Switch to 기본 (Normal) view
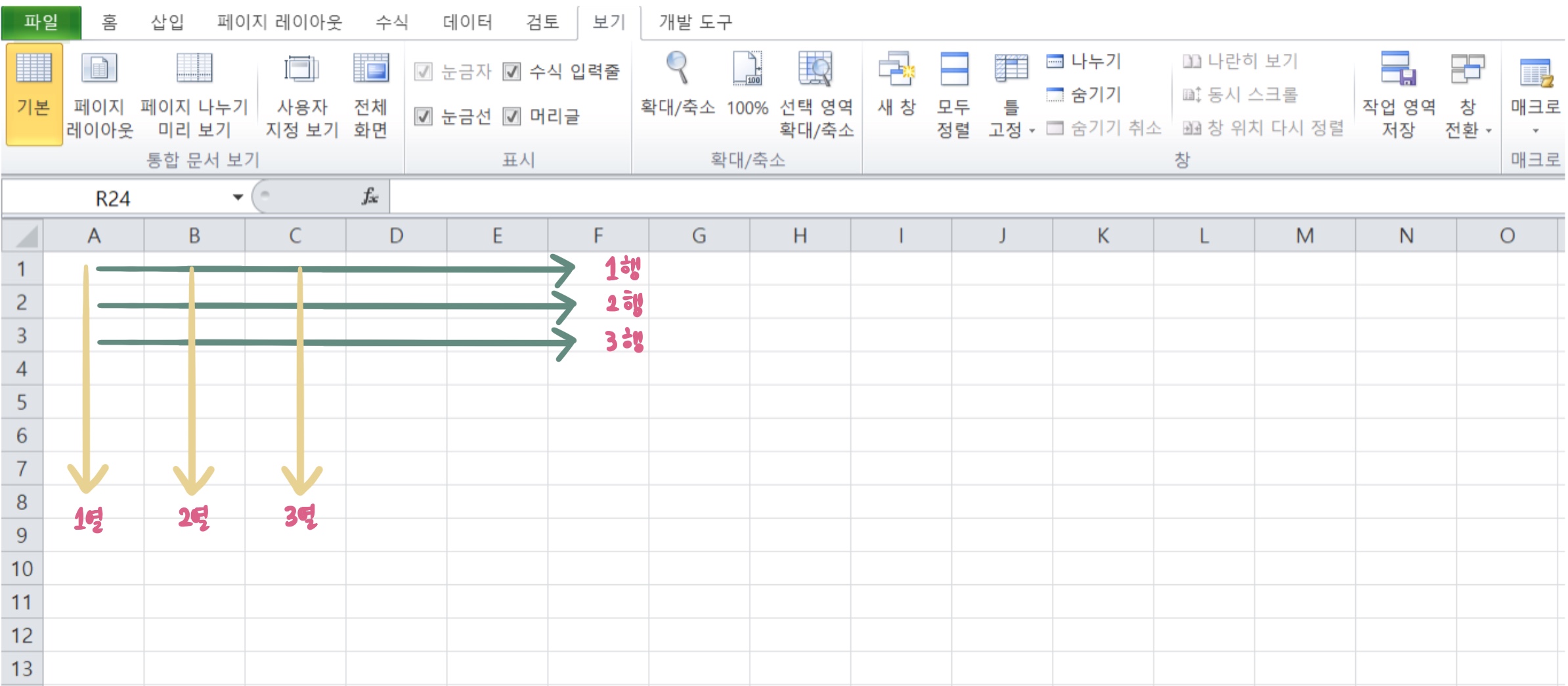The width and height of the screenshot is (1568, 686). click(34, 94)
